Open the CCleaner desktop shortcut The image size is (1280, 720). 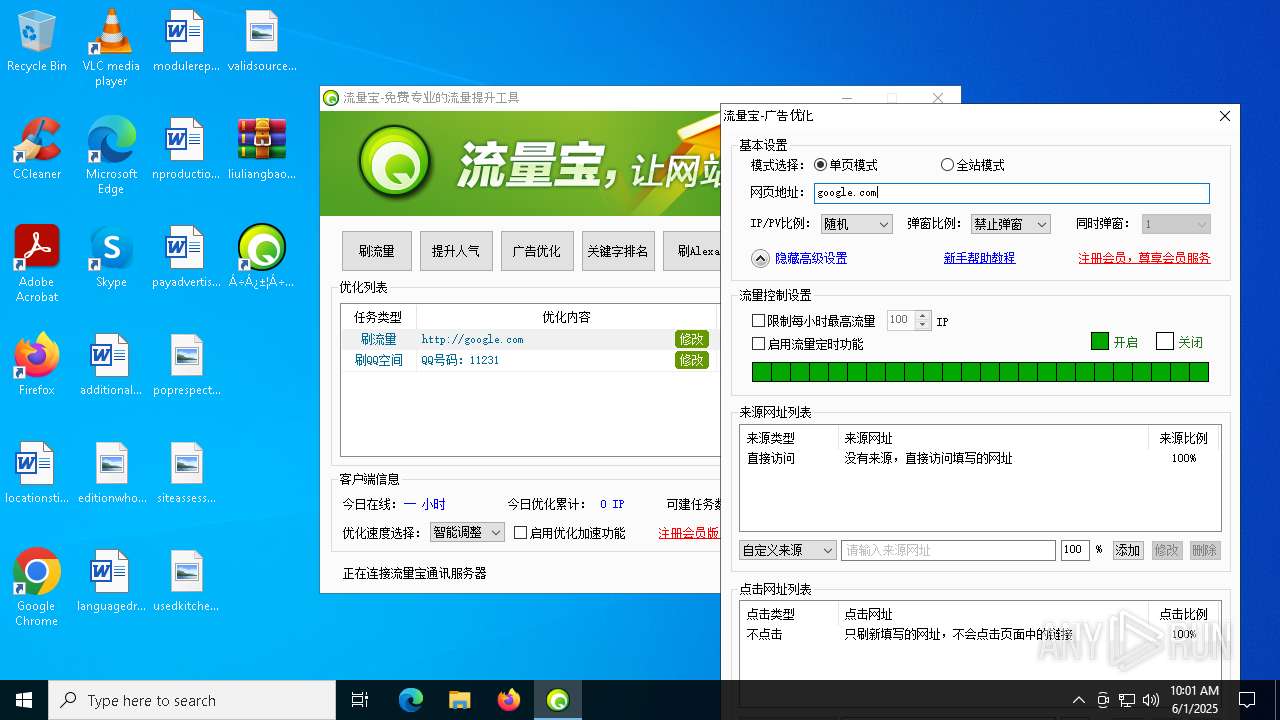[36, 149]
